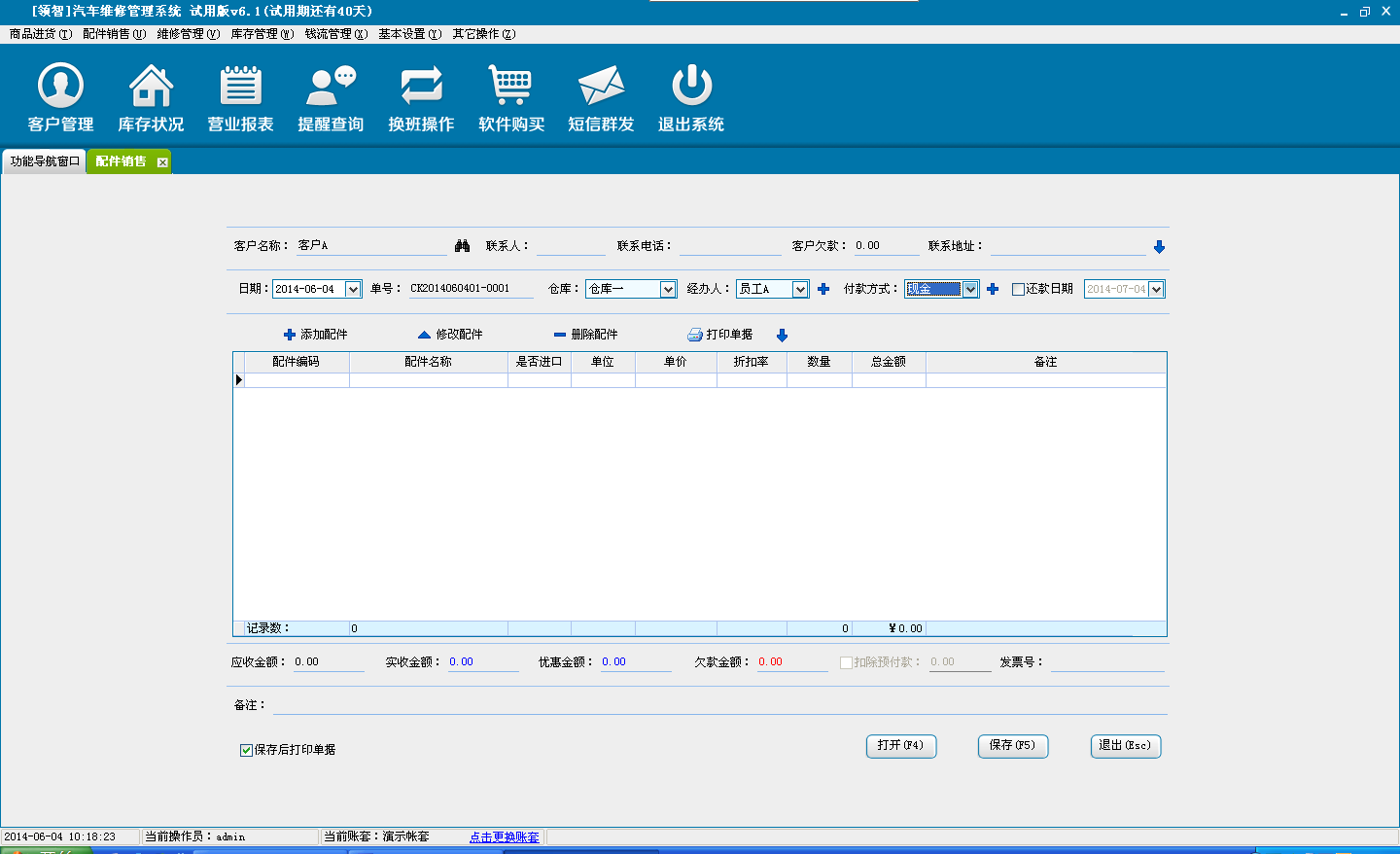Viewport: 1400px width, 854px height.
Task: Open the 经办人 handler dropdown
Action: tap(800, 289)
